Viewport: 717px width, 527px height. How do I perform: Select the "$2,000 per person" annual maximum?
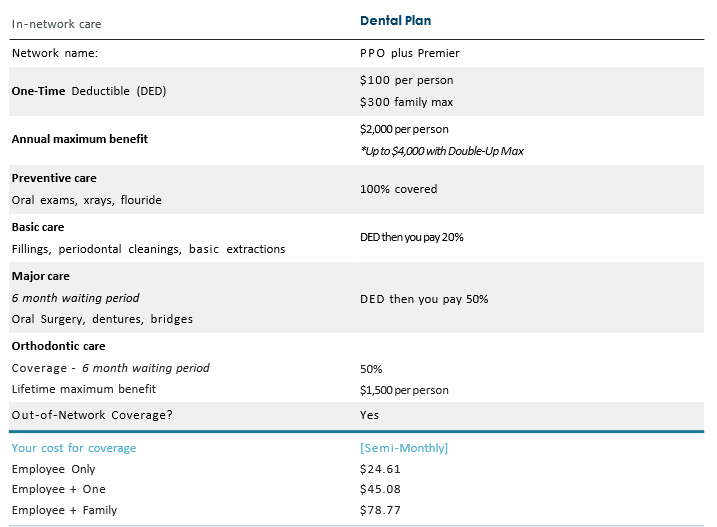tap(404, 129)
